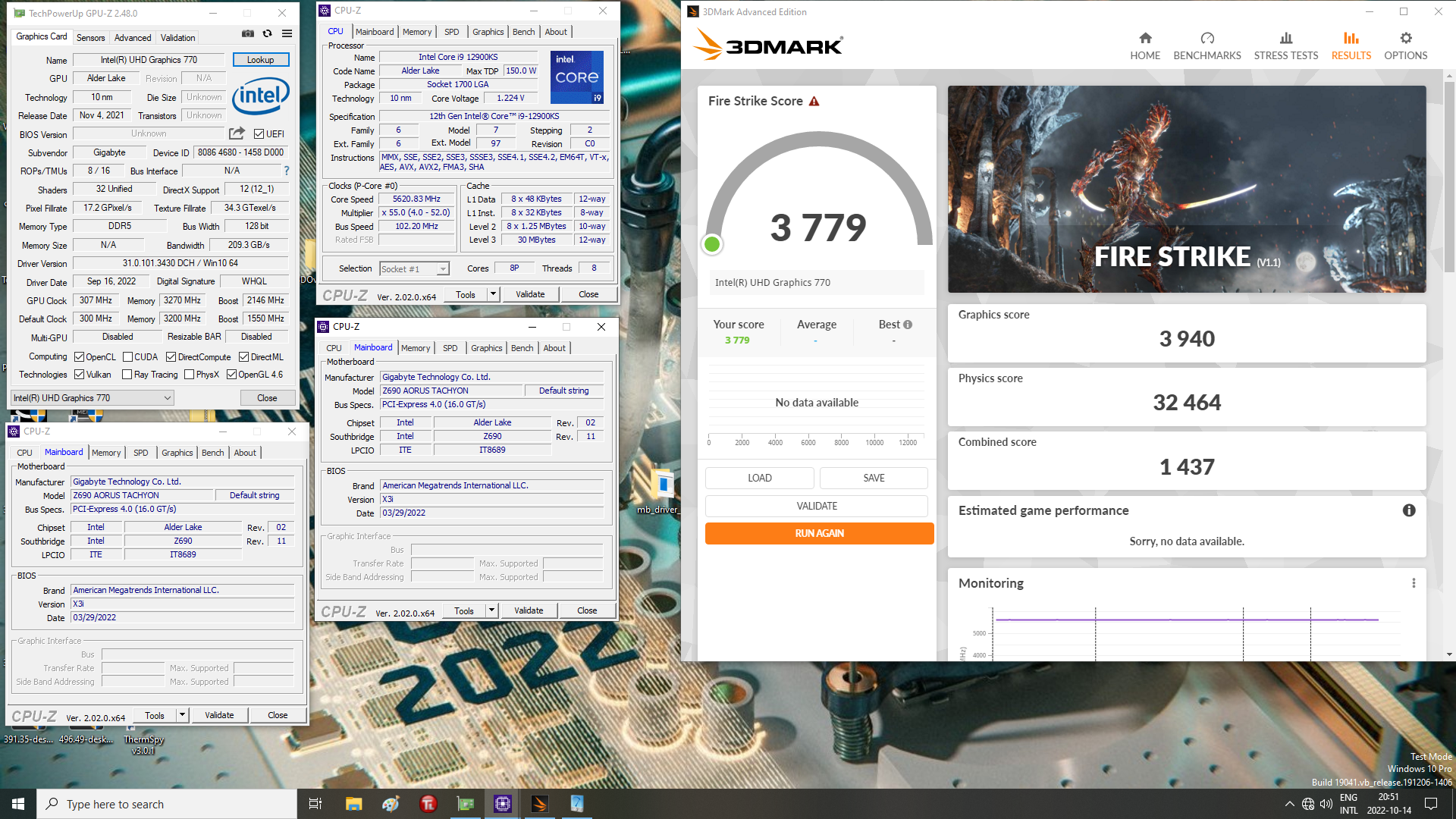1456x819 pixels.
Task: Open SPD tab in middle CPU-Z window
Action: (450, 348)
